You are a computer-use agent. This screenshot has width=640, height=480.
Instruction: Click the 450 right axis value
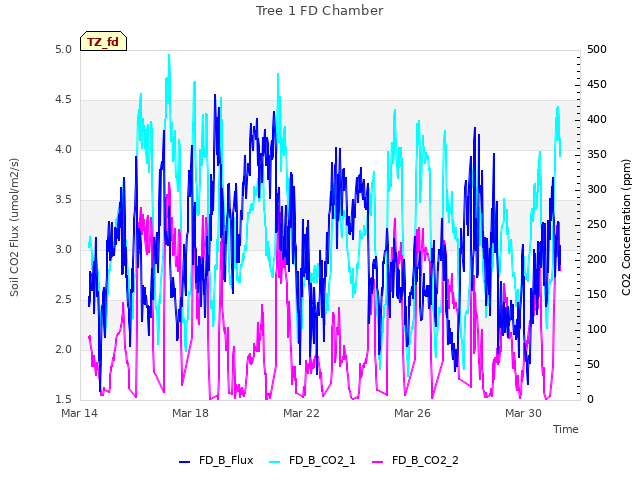597,84
